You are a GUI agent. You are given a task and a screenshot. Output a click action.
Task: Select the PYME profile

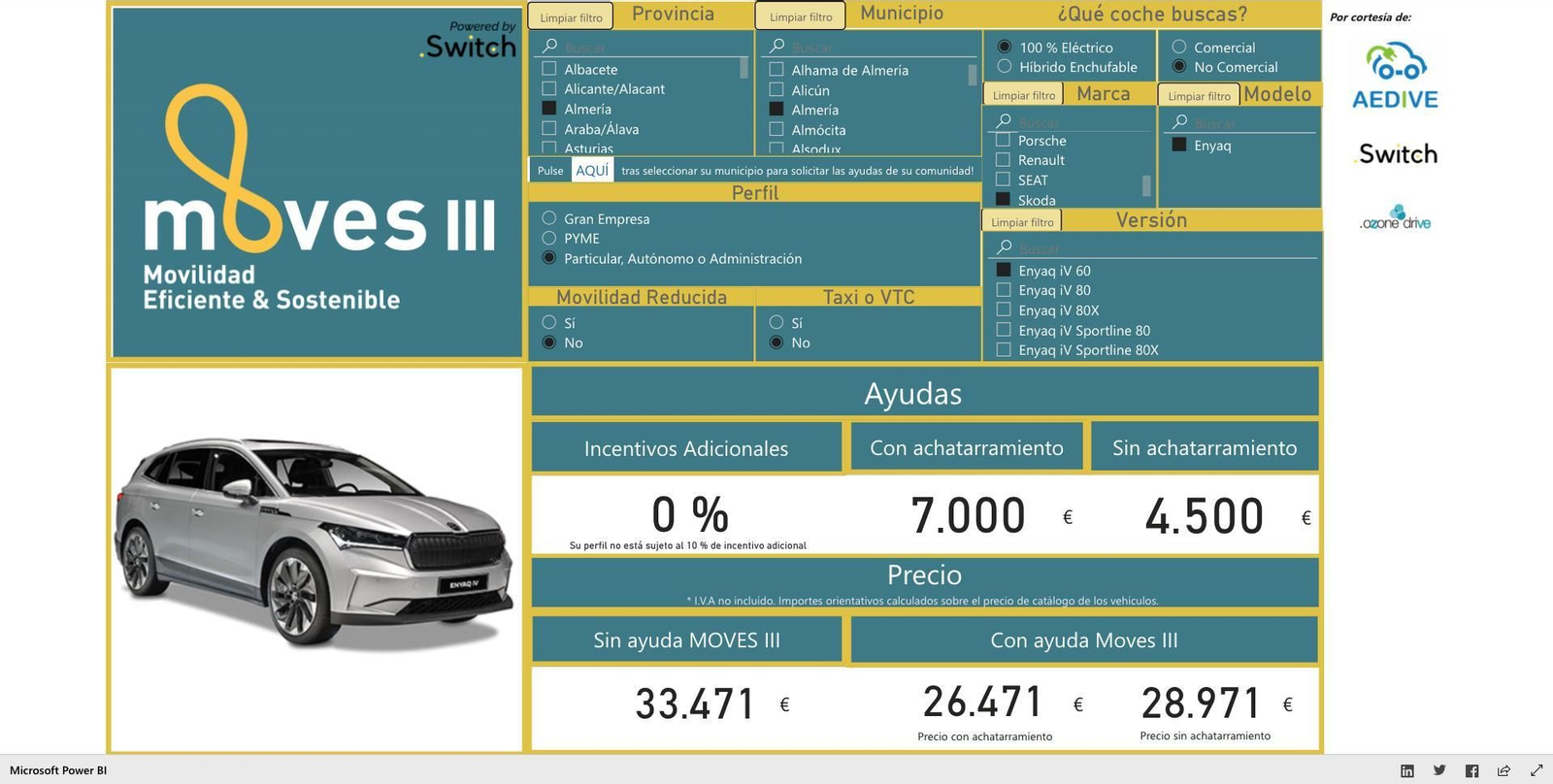[549, 238]
